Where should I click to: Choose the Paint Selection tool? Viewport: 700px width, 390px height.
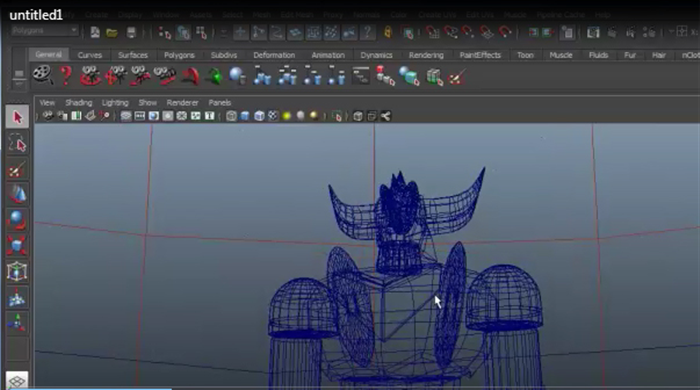click(x=17, y=169)
